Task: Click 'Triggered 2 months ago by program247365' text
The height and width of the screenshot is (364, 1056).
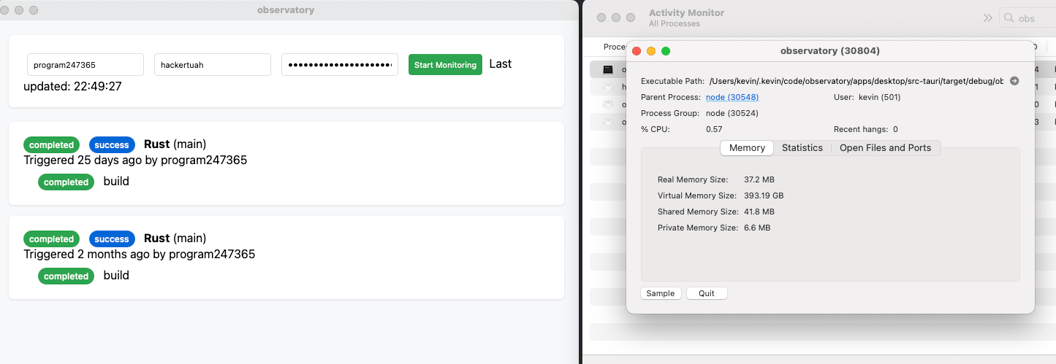Action: 139,255
